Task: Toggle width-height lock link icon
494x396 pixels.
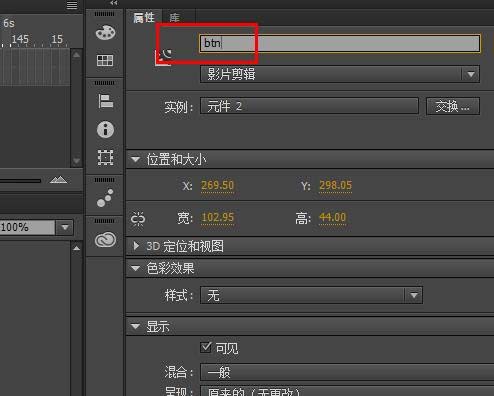Action: pos(138,219)
